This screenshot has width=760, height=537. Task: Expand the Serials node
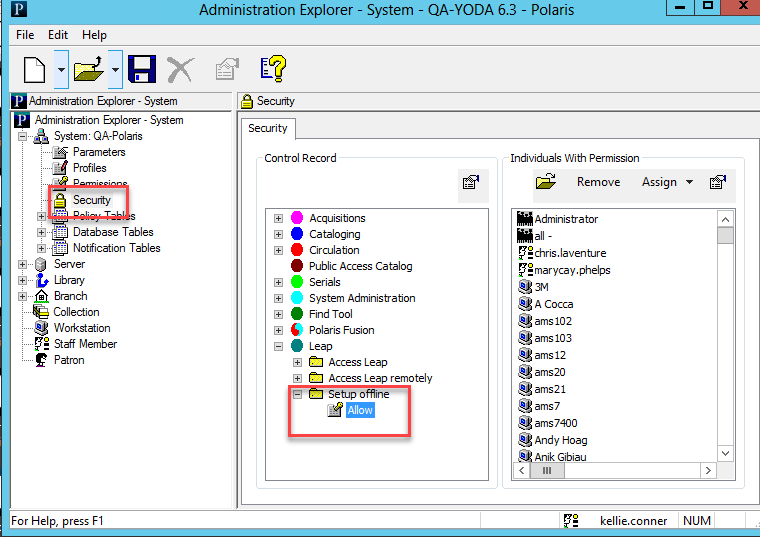pyautogui.click(x=278, y=283)
